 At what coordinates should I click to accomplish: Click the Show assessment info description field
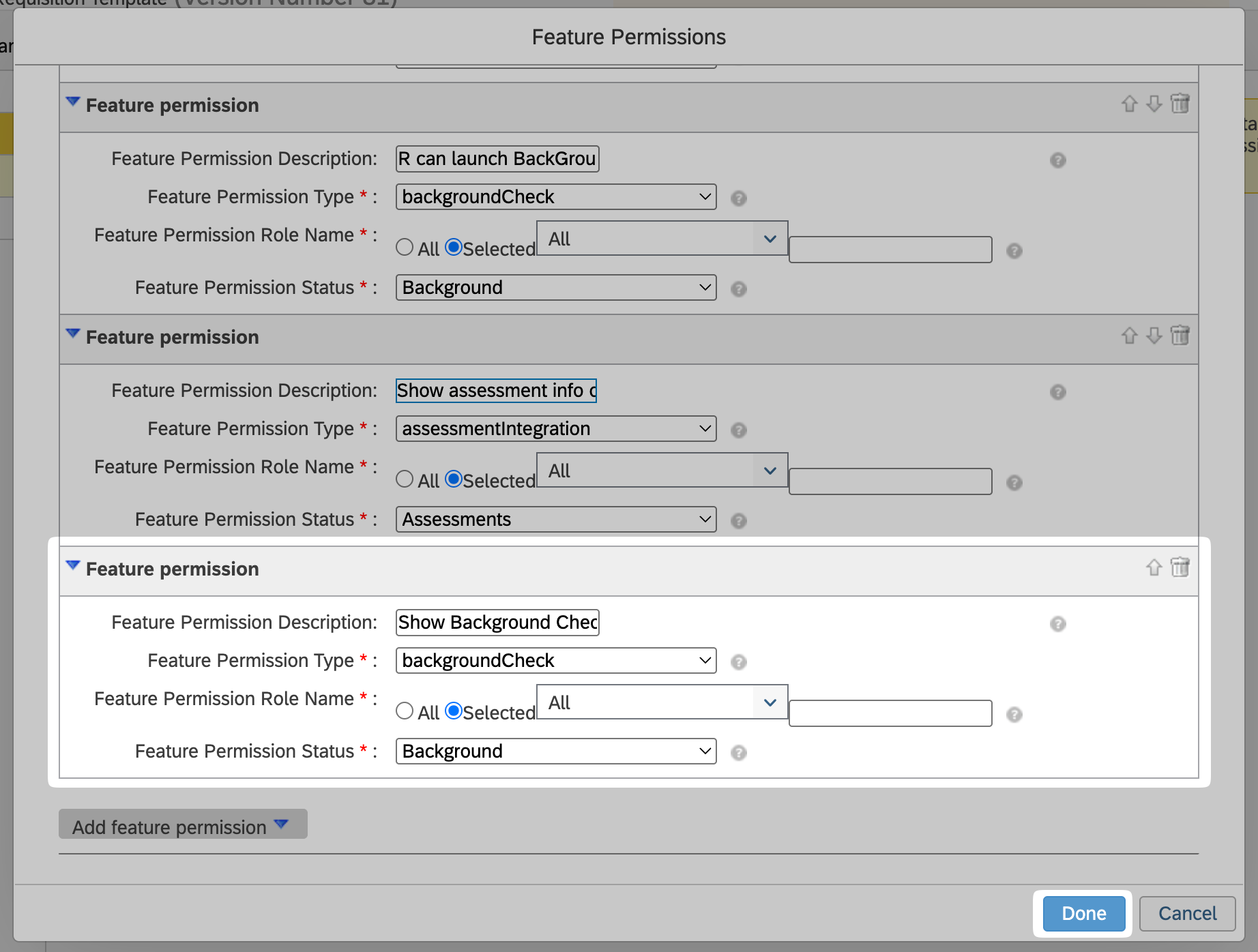tap(496, 391)
